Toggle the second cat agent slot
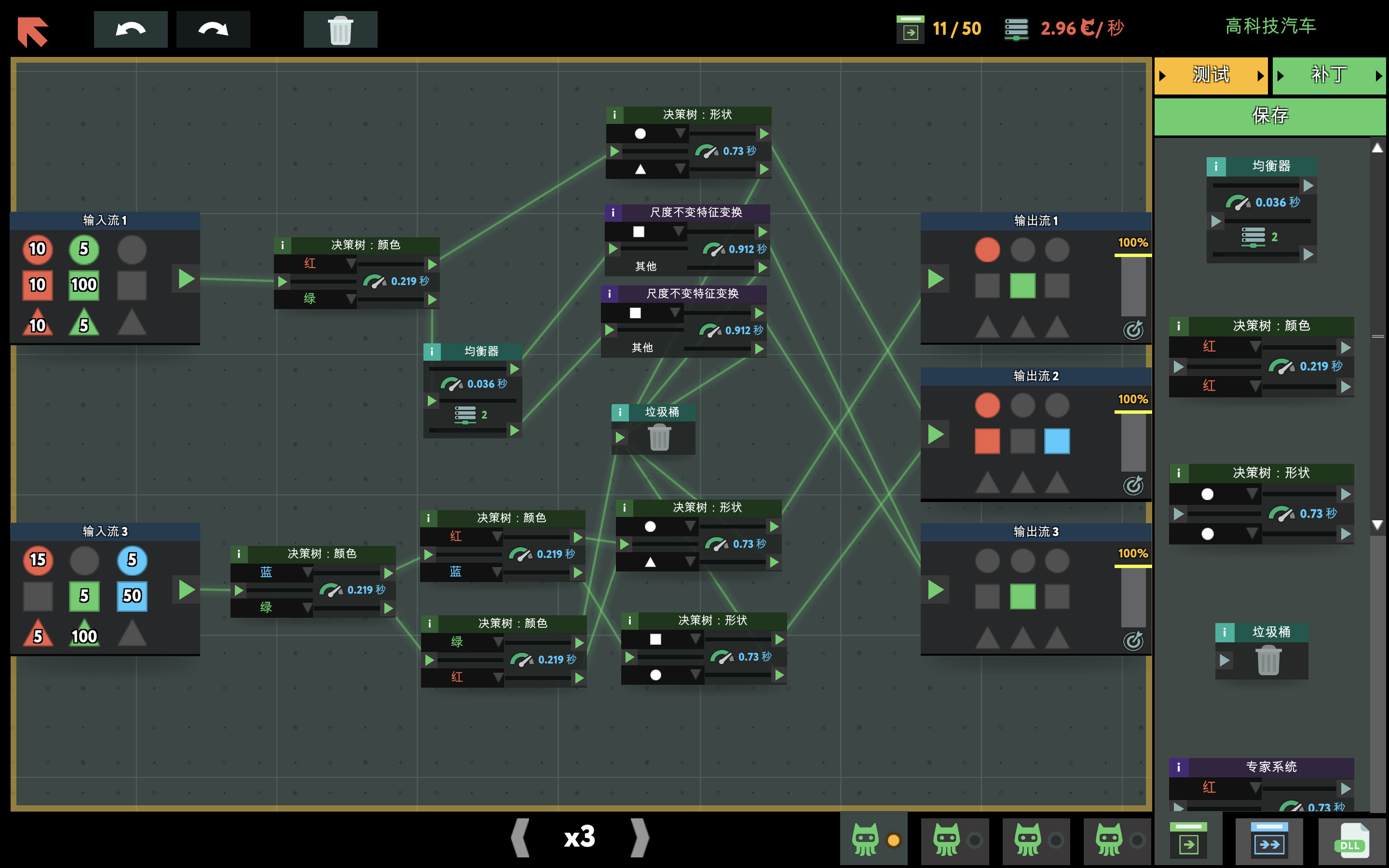Screen dimensions: 1389x868 [955, 840]
